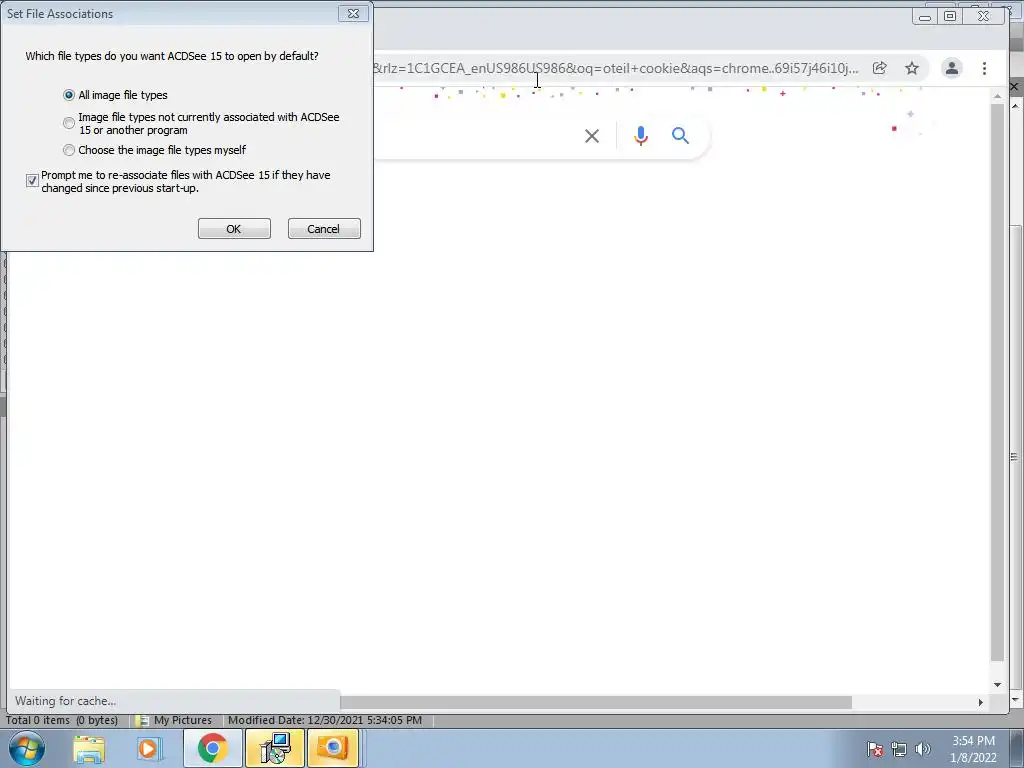Click the page horizontal scrollbar thumb
This screenshot has height=768, width=1024.
click(596, 702)
